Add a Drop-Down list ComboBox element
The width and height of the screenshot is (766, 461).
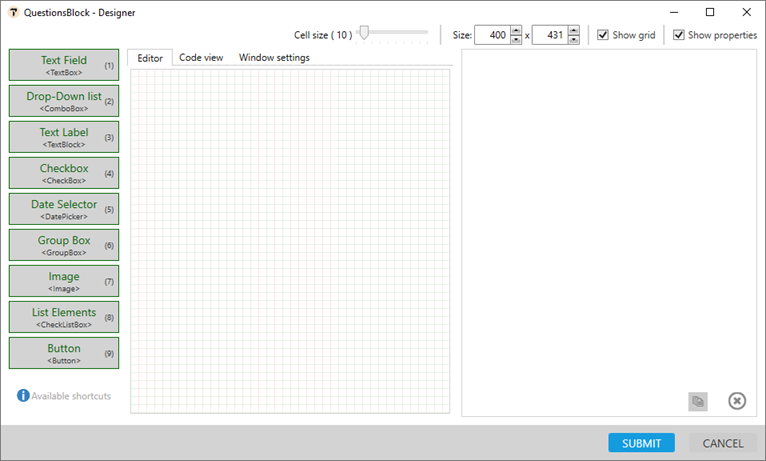tap(64, 101)
